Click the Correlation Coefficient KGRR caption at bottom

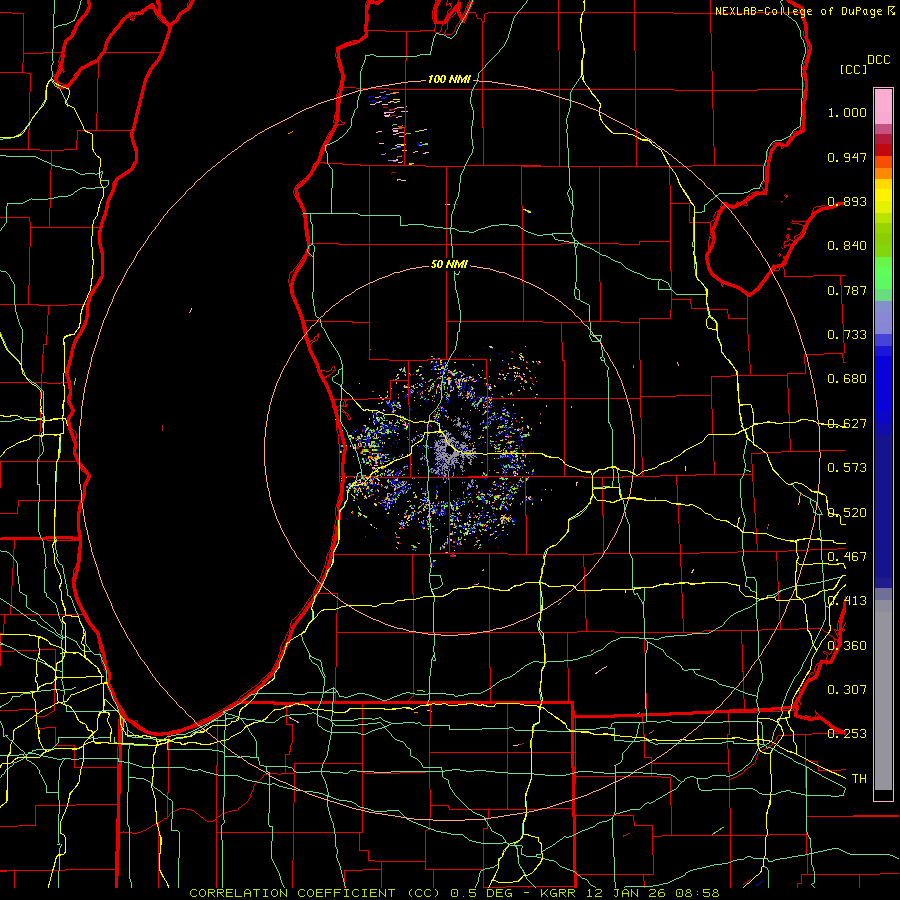click(x=454, y=893)
